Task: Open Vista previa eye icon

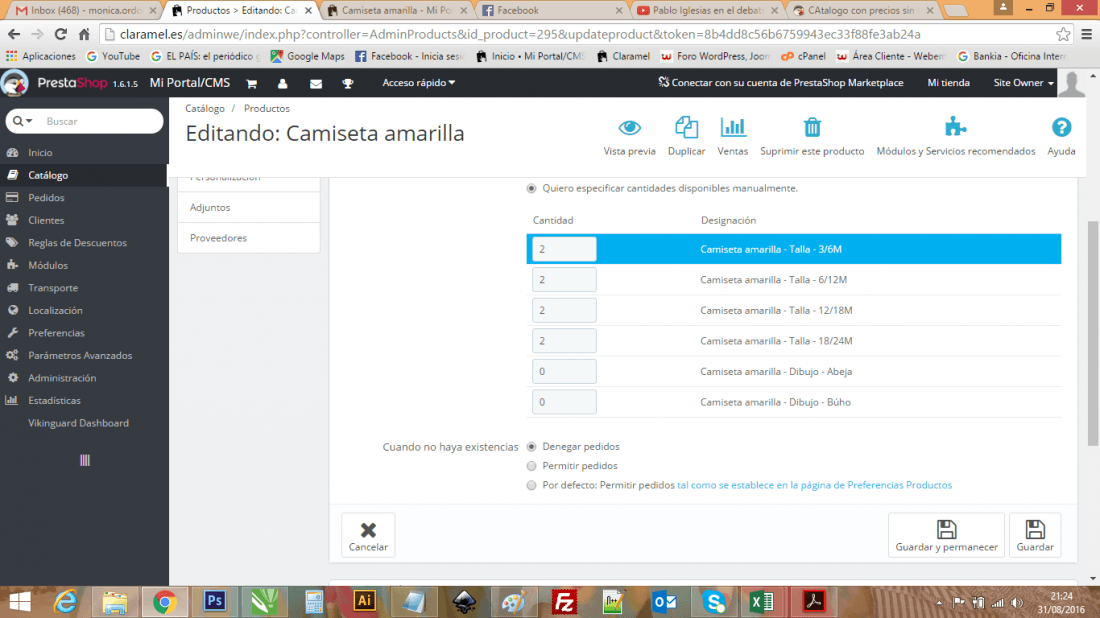Action: [x=629, y=128]
